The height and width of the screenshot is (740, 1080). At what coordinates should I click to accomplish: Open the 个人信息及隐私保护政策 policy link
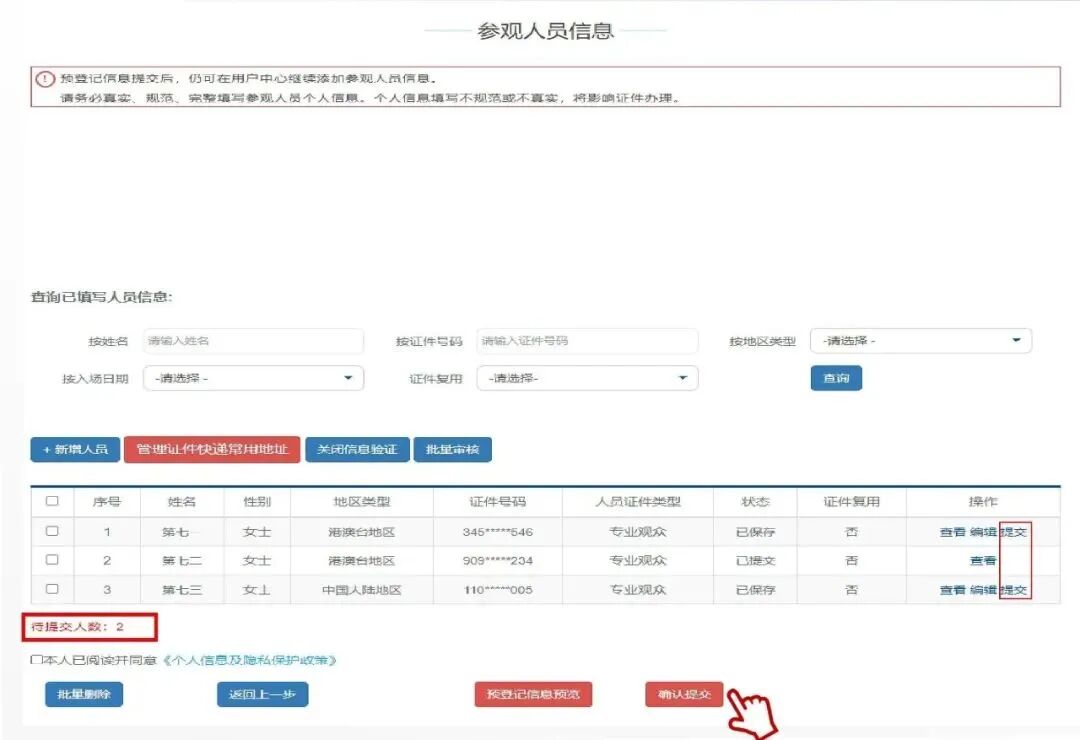pyautogui.click(x=250, y=659)
